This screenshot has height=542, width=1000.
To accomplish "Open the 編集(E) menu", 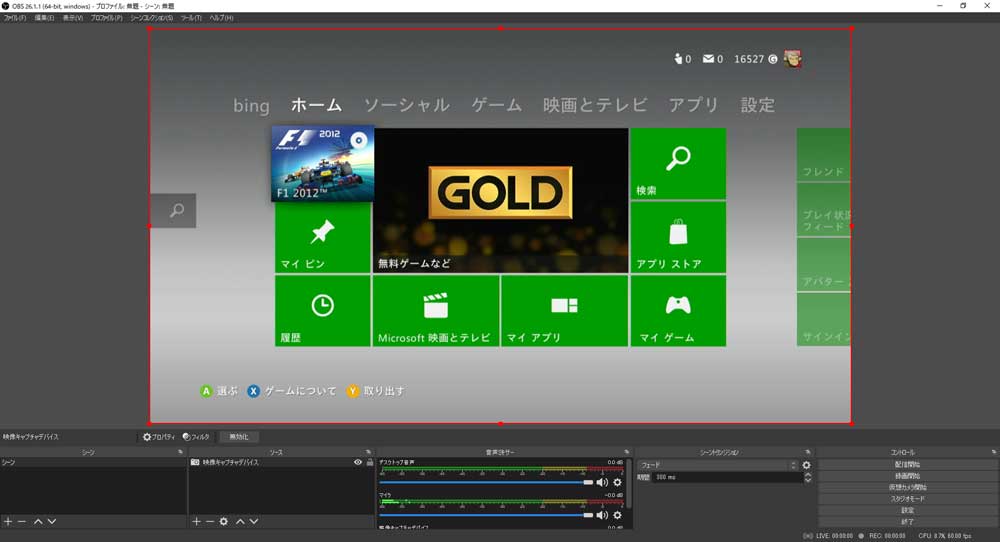I will pyautogui.click(x=44, y=18).
